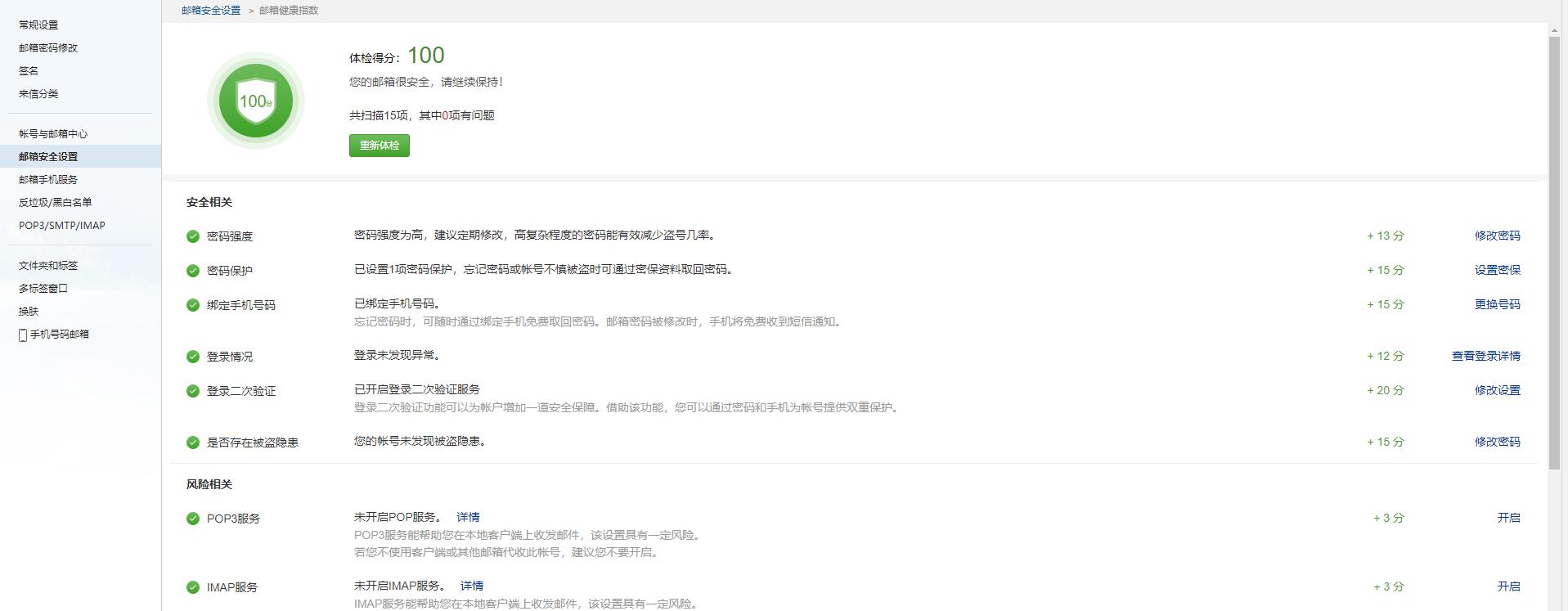Viewport: 1568px width, 611px height.
Task: Click the 共扫描15项，其中0项有问题 text
Action: tap(422, 115)
